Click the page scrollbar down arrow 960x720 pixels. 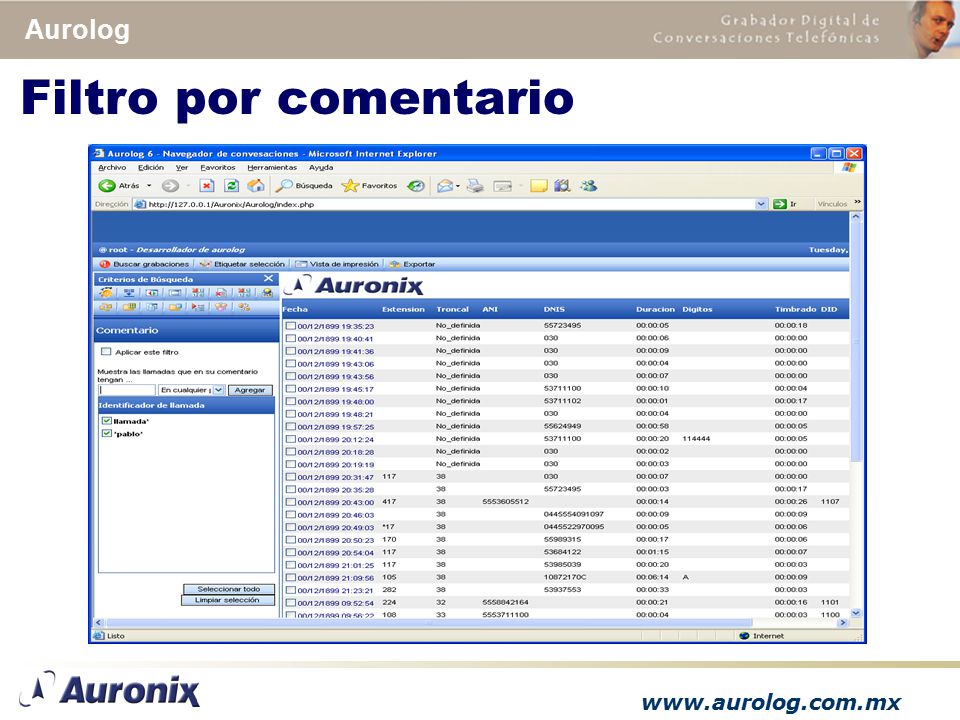coord(856,612)
